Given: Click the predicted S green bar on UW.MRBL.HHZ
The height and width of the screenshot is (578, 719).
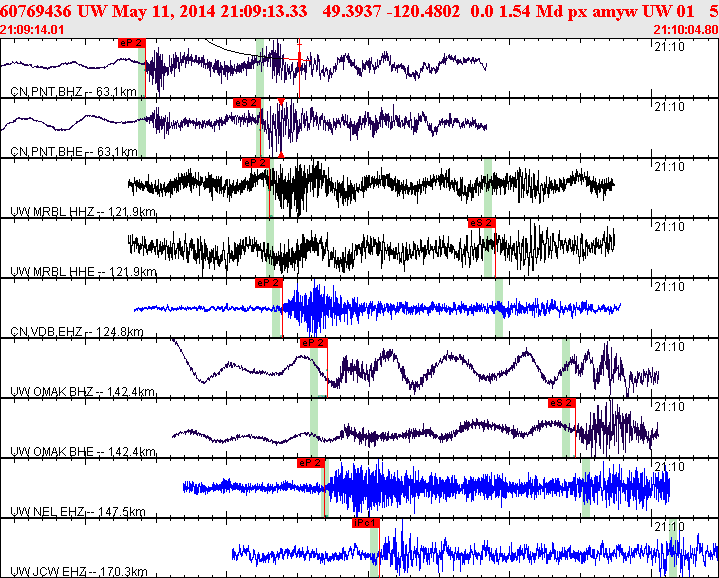Looking at the screenshot, I should [488, 188].
